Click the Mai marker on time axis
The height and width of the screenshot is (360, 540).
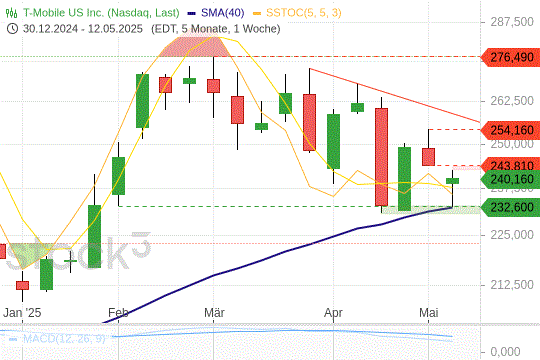(429, 313)
